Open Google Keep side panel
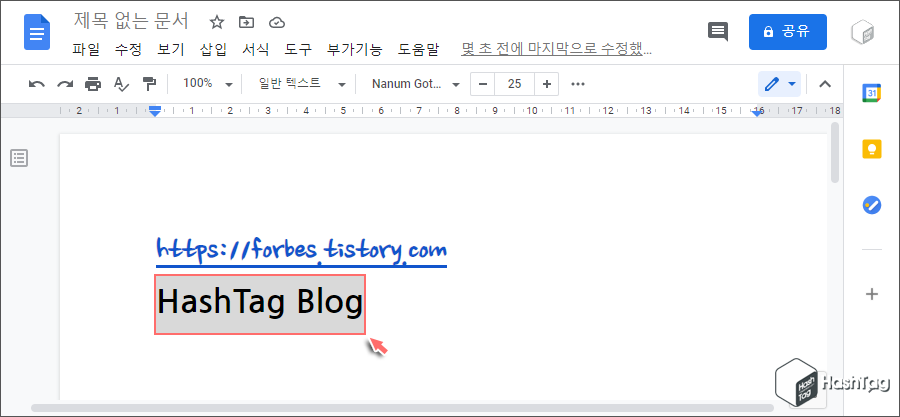 tap(872, 149)
